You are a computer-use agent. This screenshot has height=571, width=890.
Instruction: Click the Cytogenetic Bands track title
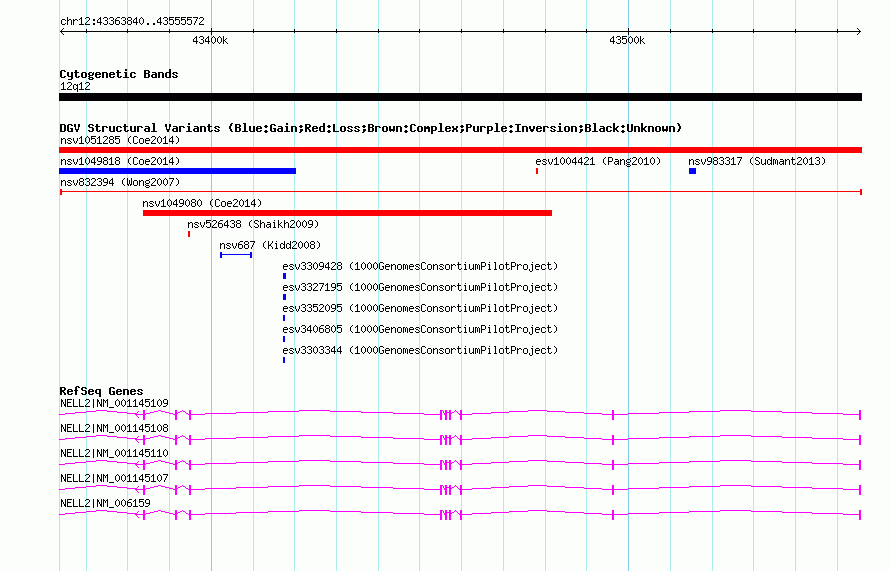tap(119, 74)
